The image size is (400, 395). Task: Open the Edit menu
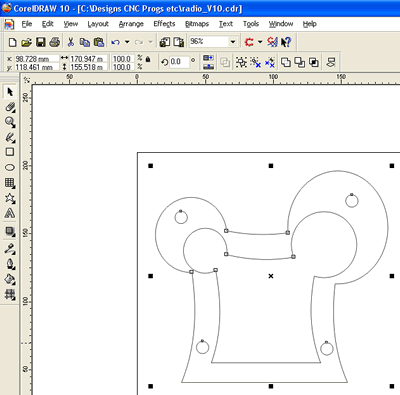pos(48,24)
